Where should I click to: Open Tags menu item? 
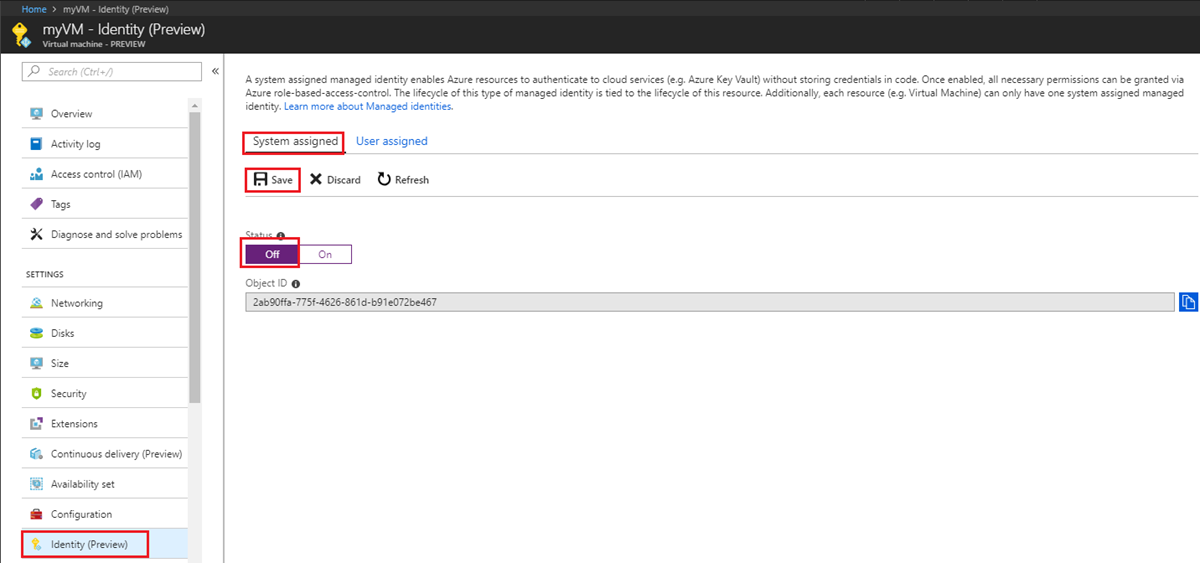[105, 204]
